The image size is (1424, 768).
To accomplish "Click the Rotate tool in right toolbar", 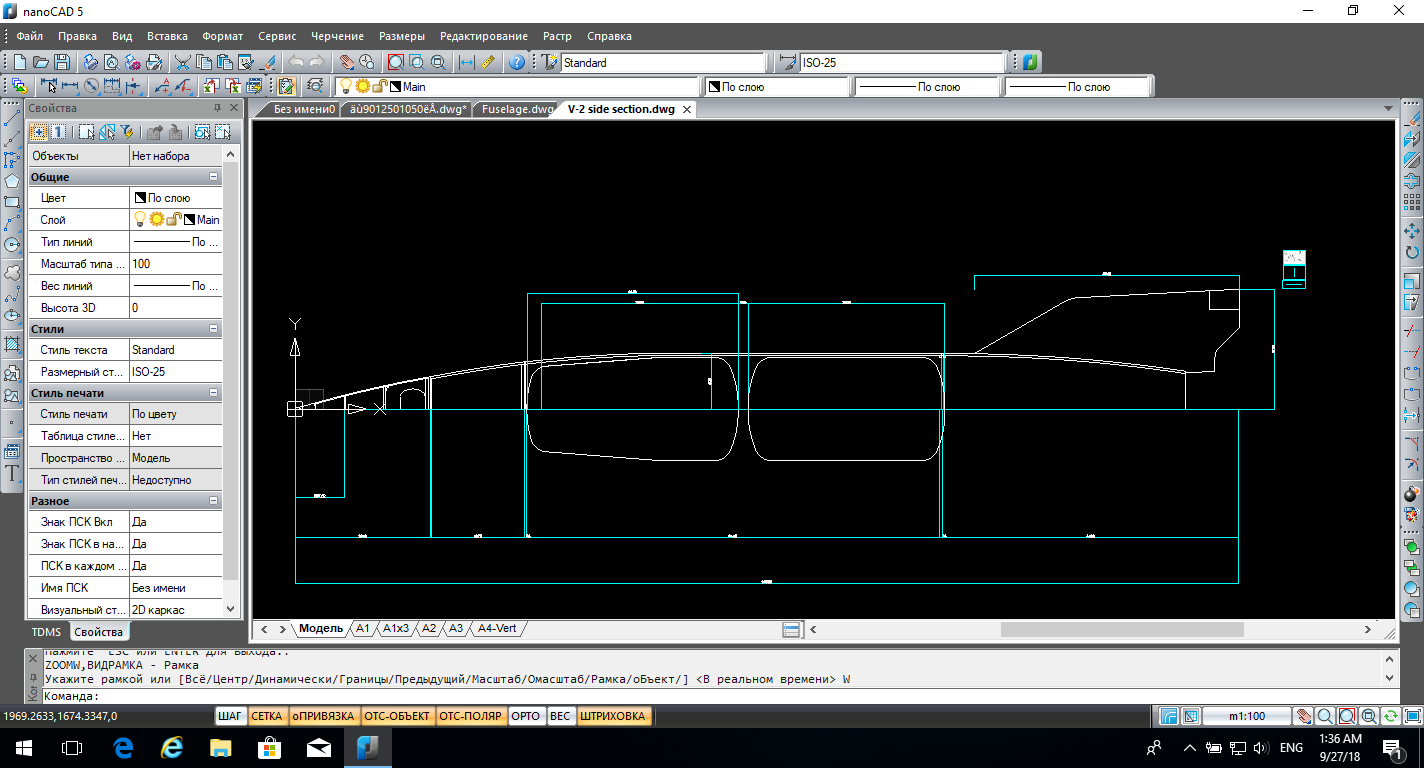I will [1412, 252].
